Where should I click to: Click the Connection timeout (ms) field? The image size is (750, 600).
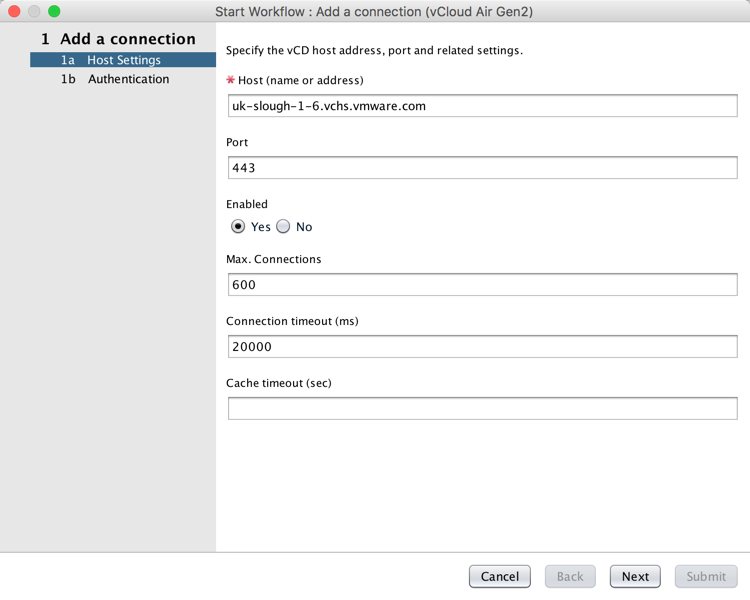[482, 346]
